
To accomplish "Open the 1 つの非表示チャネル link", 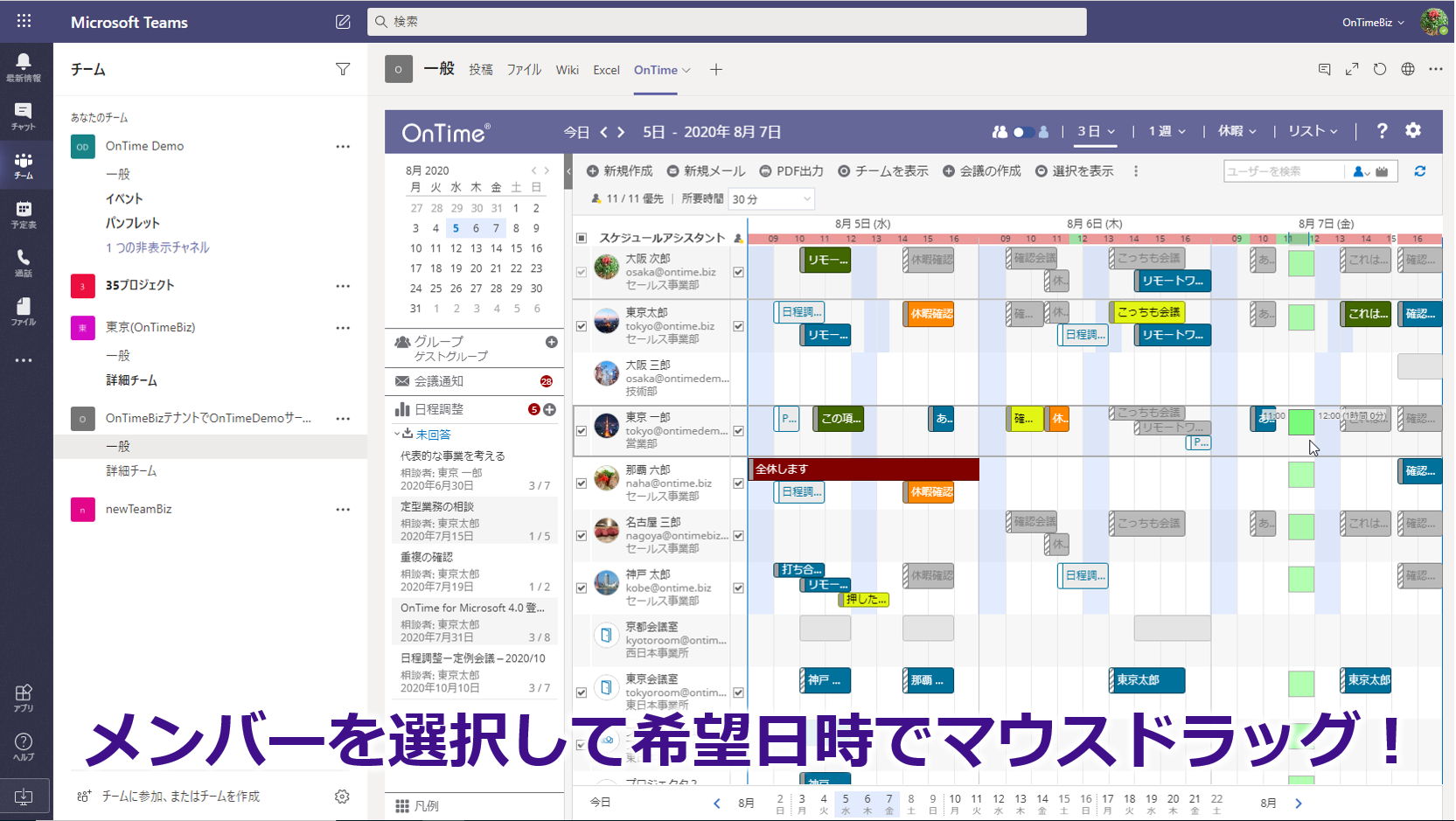I will click(157, 247).
